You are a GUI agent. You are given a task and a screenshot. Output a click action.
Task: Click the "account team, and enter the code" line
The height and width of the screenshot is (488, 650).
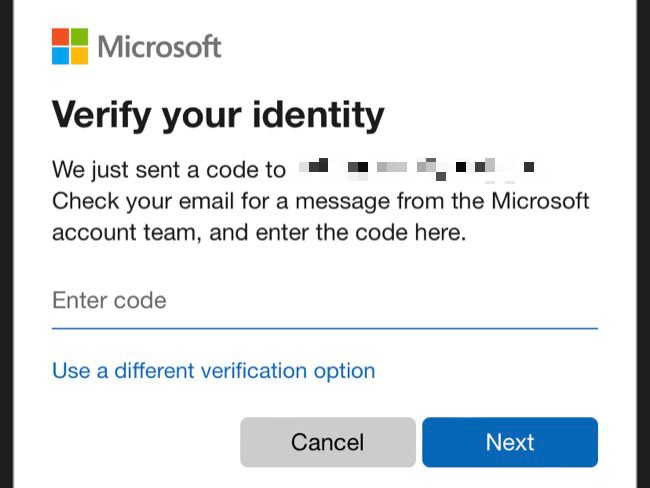[x=259, y=234]
